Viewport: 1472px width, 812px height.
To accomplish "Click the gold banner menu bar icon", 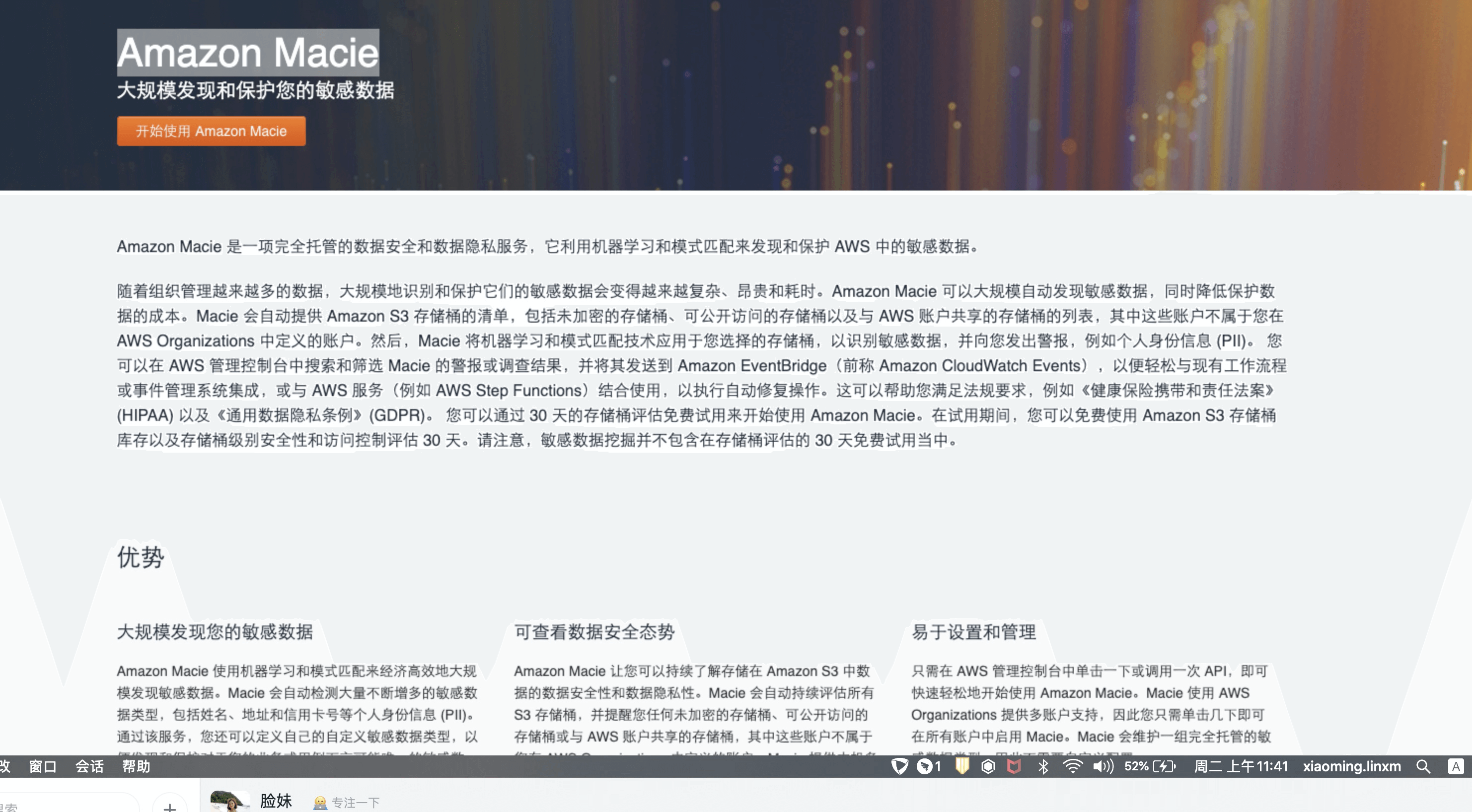I will [x=962, y=766].
